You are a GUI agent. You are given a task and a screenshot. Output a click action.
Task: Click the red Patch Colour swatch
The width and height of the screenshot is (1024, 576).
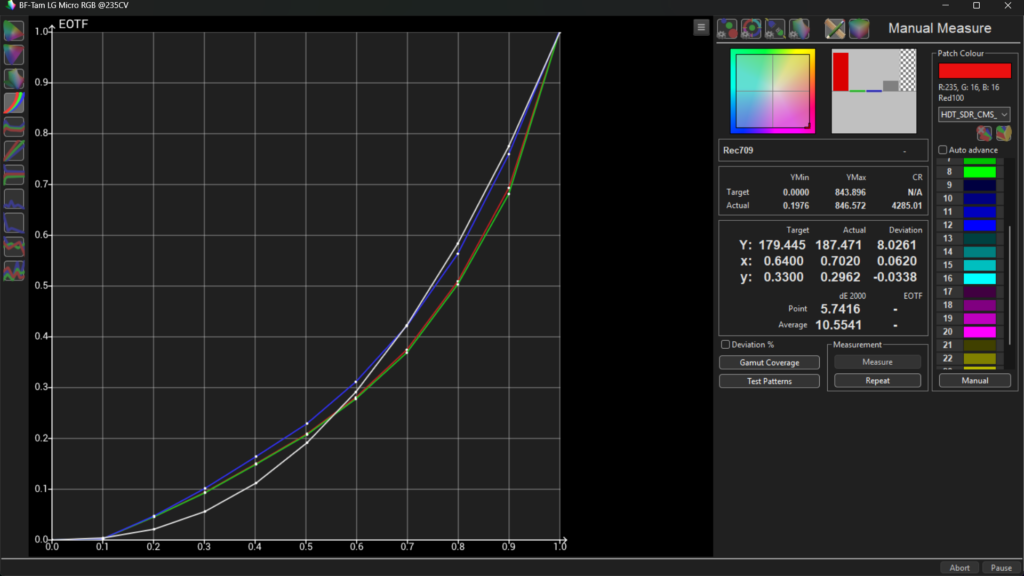pos(974,71)
